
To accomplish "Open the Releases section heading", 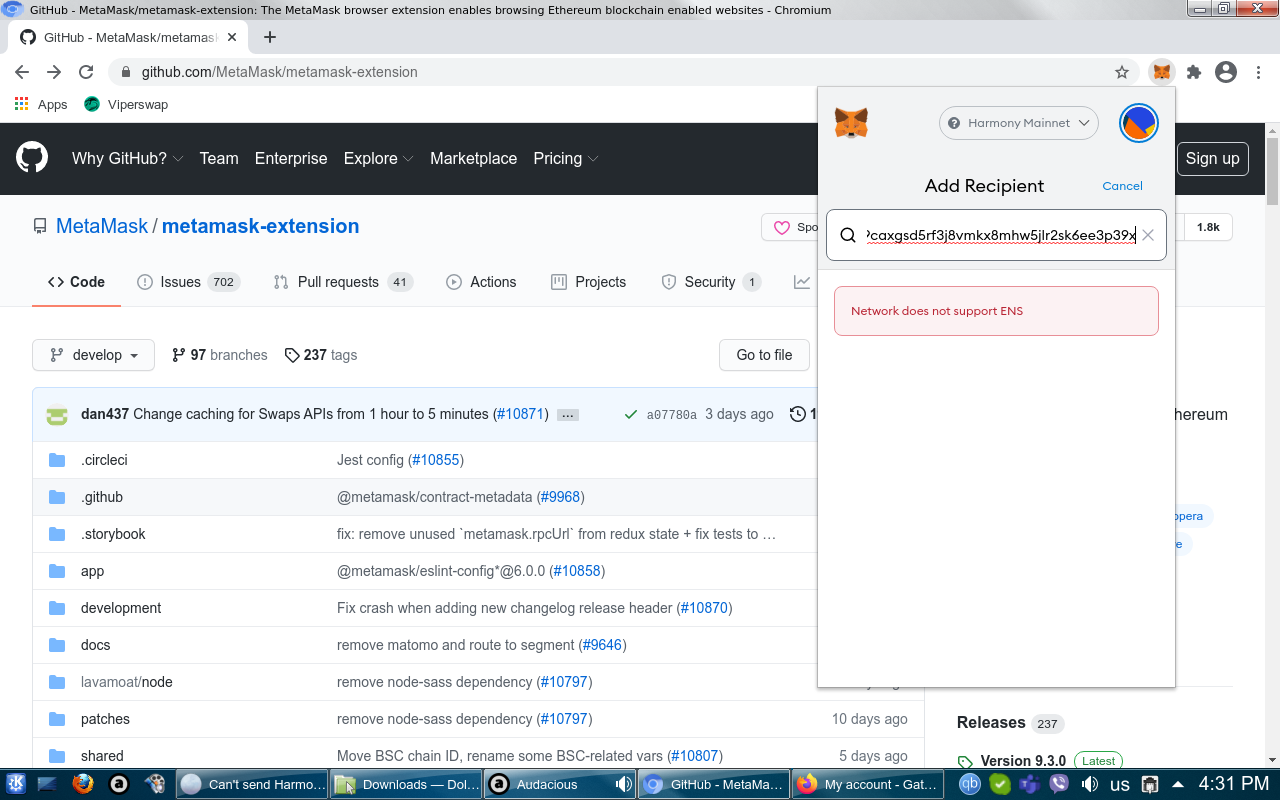I will click(x=991, y=722).
